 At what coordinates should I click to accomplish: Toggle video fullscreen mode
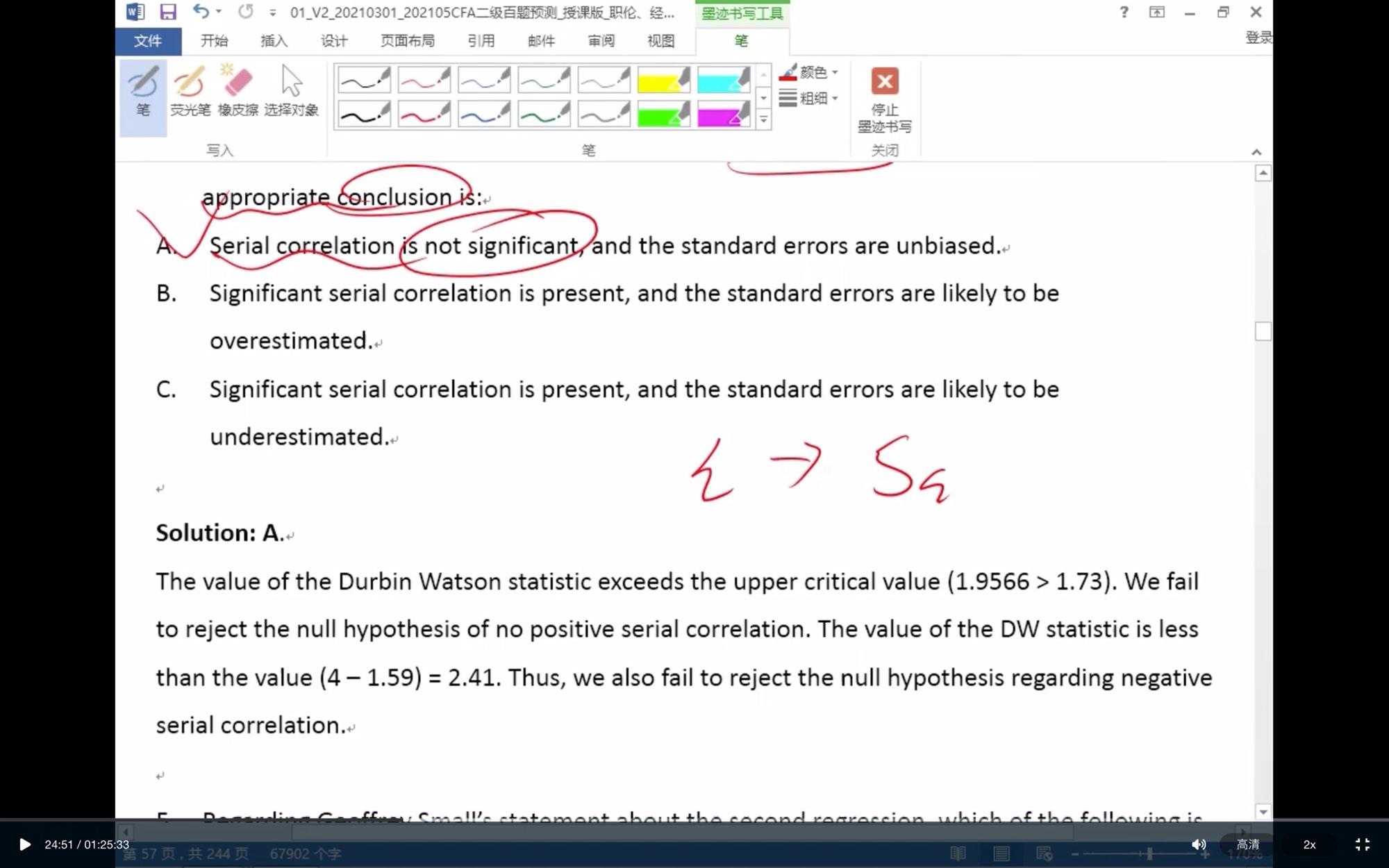coord(1362,844)
